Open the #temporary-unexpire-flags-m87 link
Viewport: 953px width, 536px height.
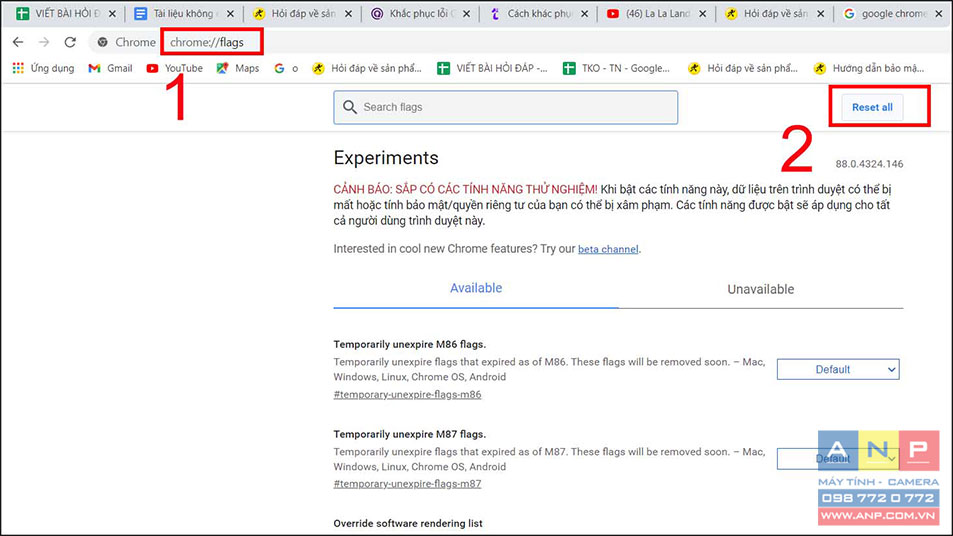point(407,484)
